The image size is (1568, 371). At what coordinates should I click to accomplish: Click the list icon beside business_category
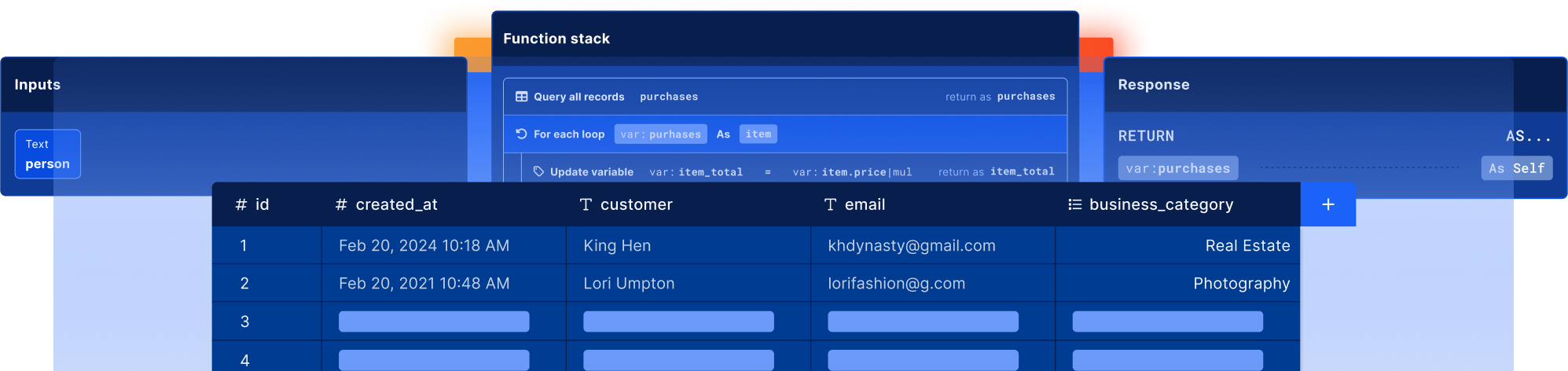pos(1074,204)
